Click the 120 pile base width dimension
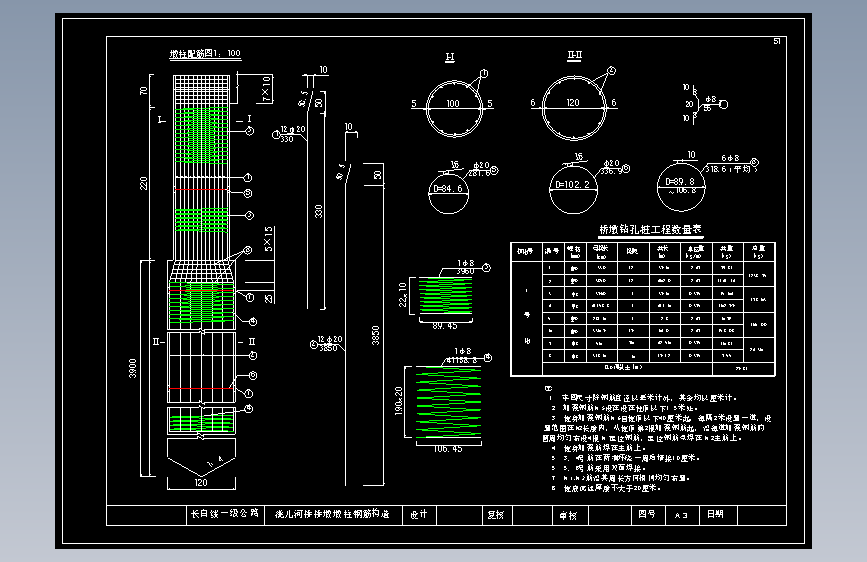867x562 pixels. pyautogui.click(x=201, y=483)
